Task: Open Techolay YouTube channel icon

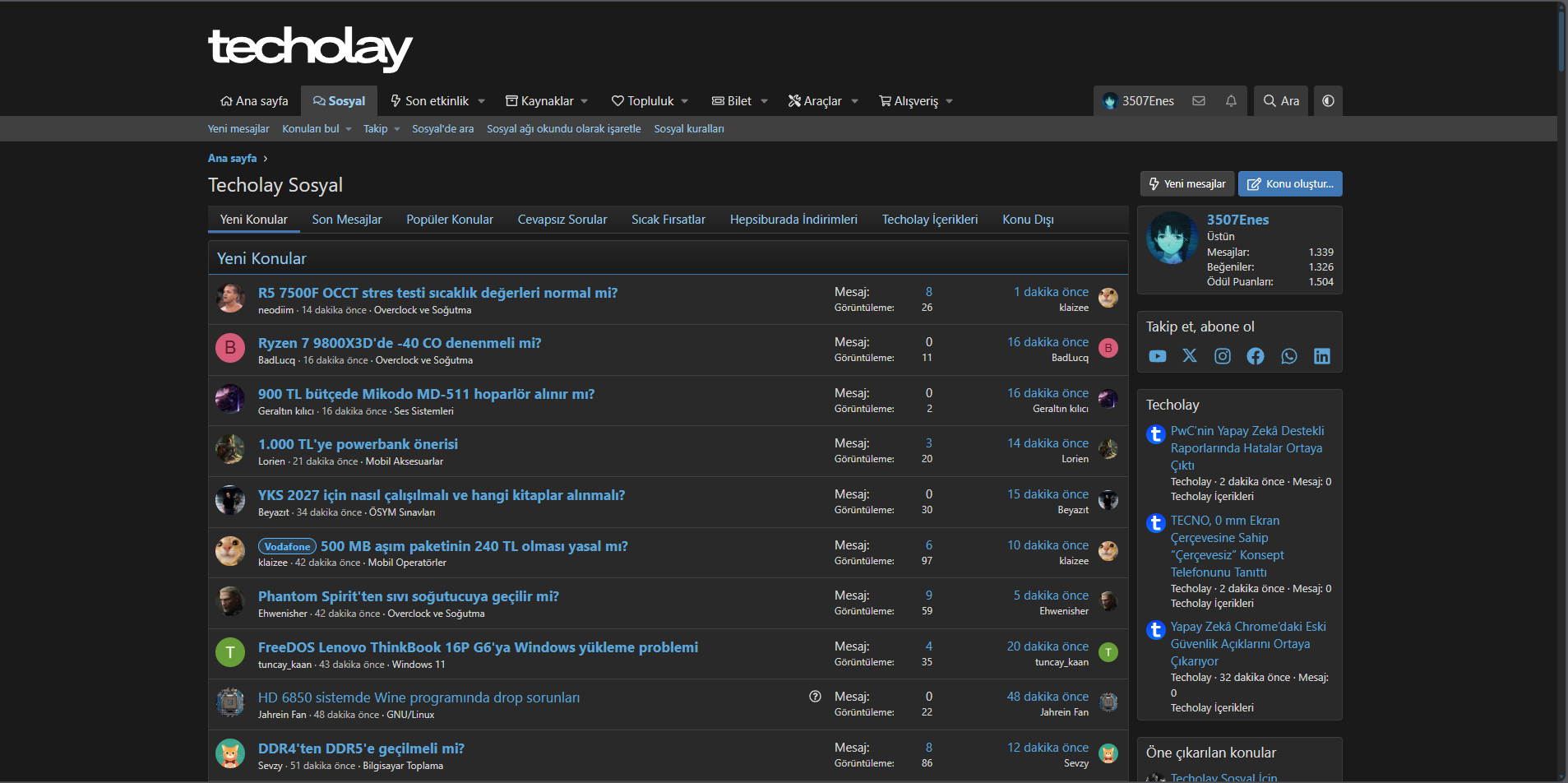Action: (x=1158, y=356)
